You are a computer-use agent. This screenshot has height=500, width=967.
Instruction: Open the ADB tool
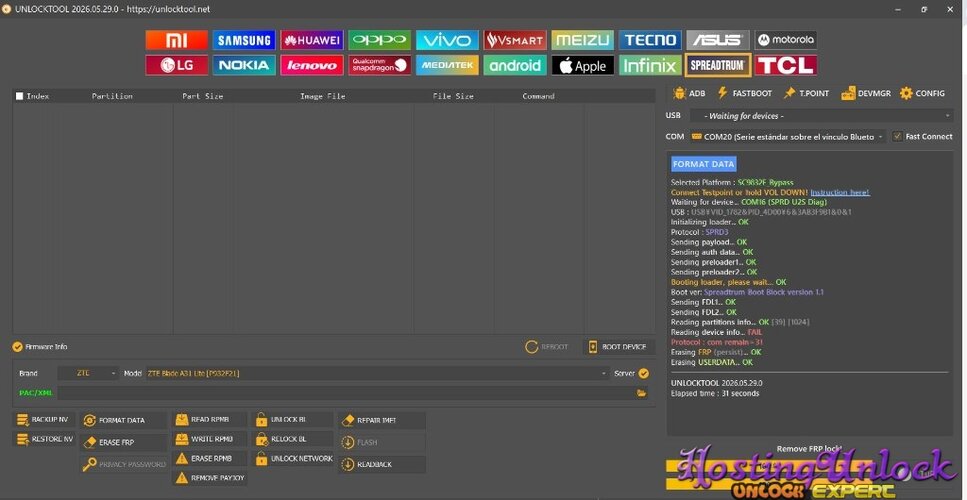point(689,93)
